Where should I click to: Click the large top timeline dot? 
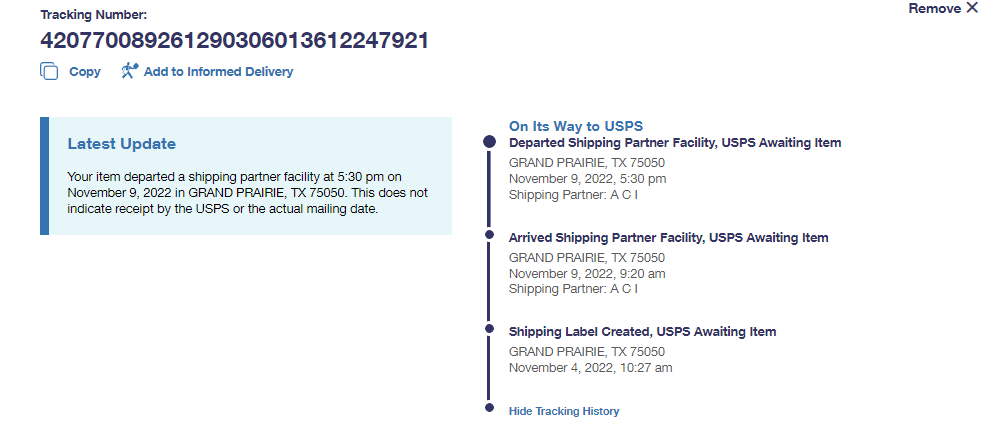coord(489,142)
